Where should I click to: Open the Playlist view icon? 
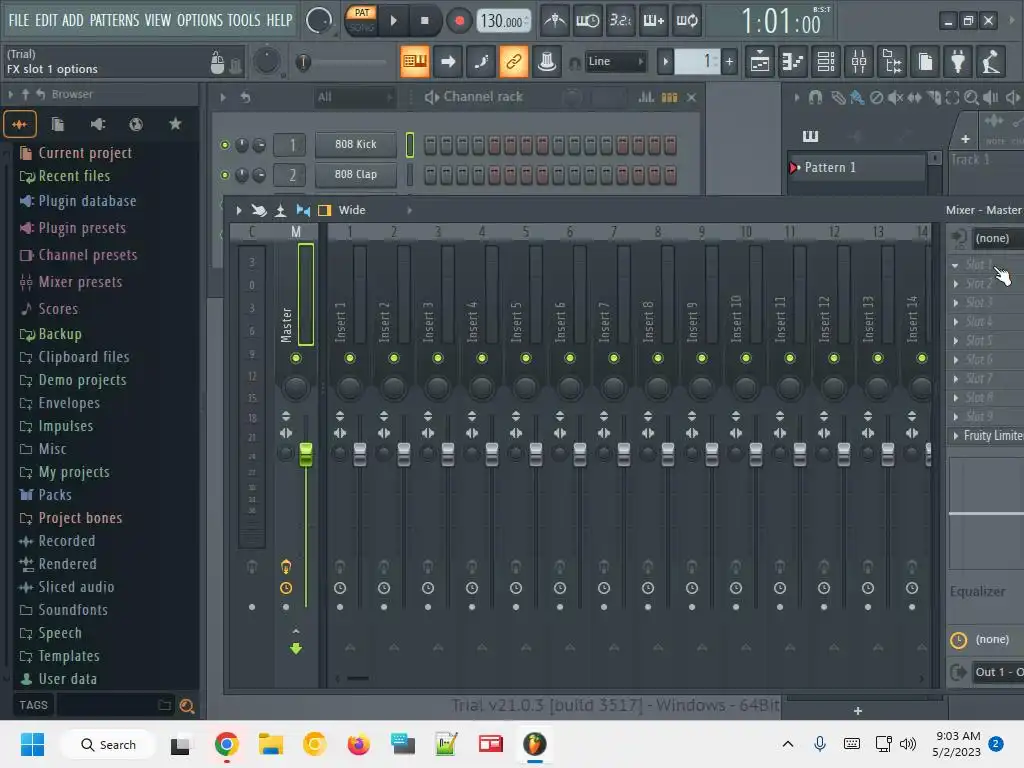click(760, 62)
